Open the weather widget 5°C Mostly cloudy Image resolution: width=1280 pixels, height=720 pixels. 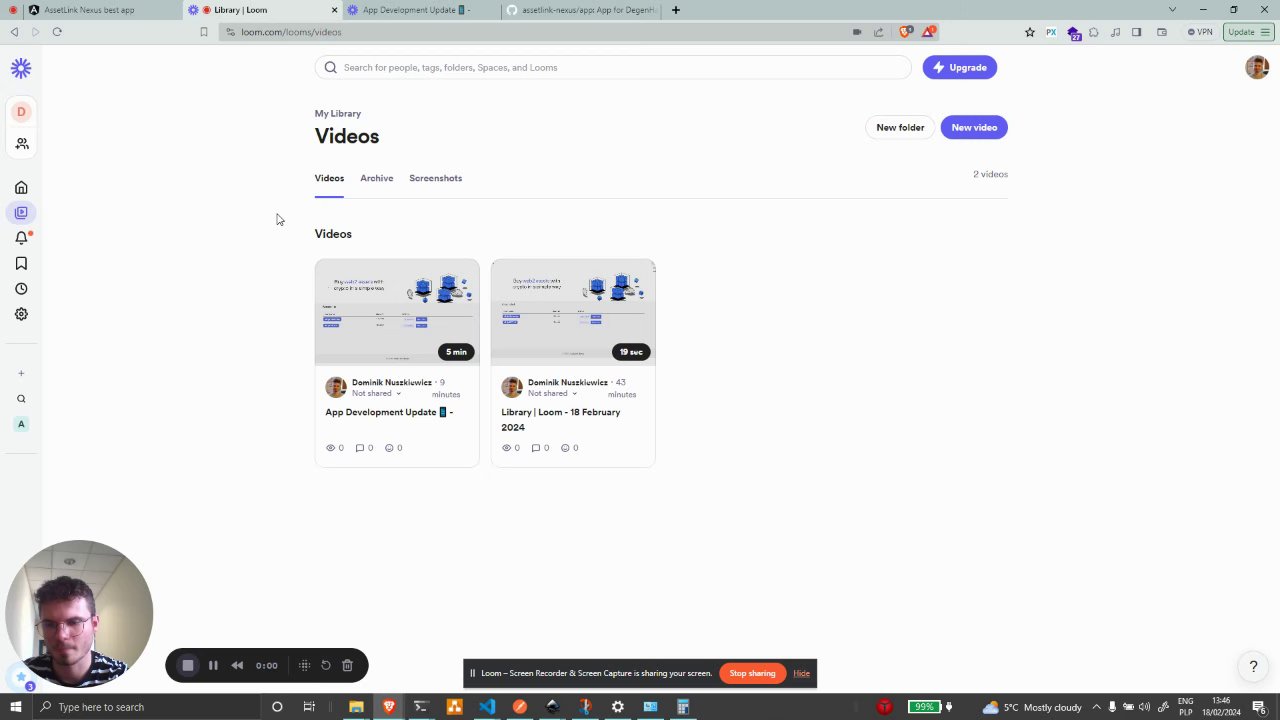[x=1032, y=707]
